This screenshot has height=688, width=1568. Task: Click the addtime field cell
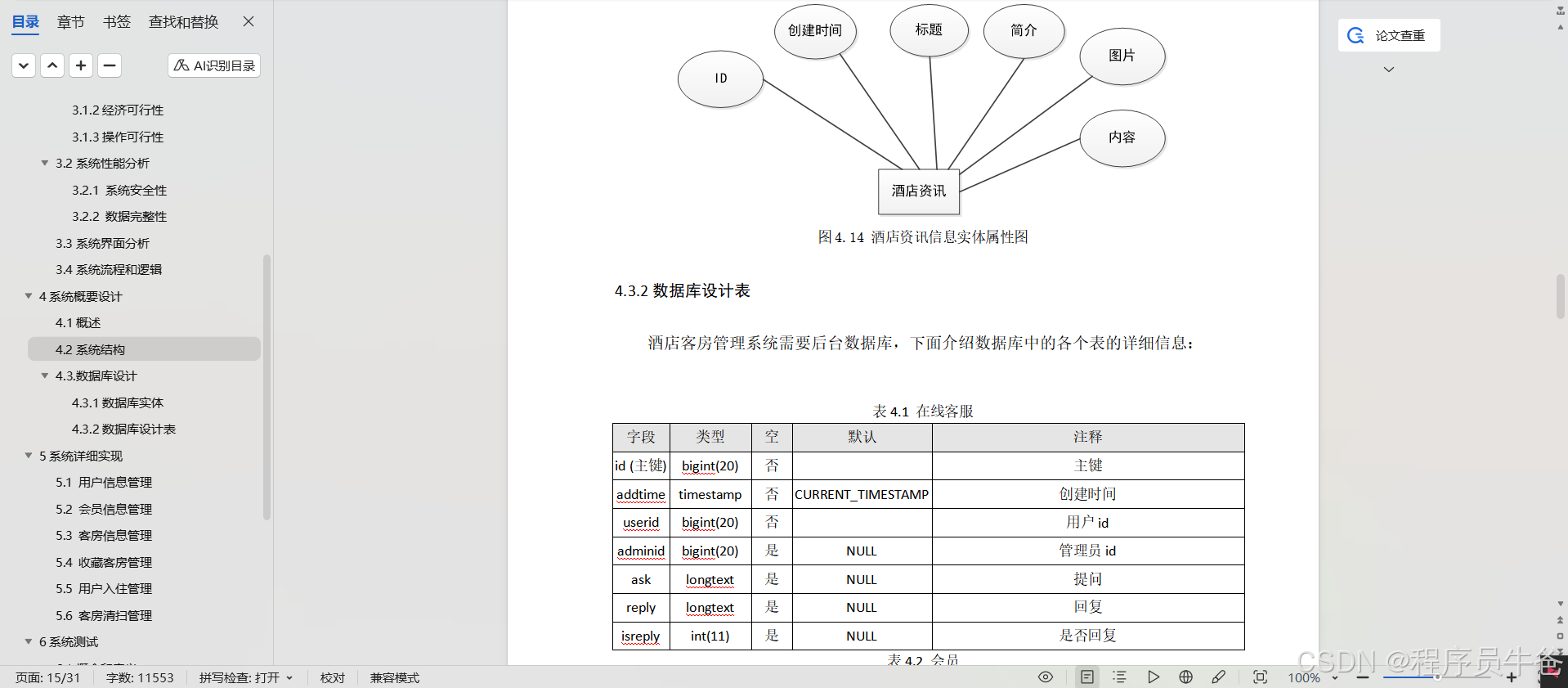pos(641,494)
